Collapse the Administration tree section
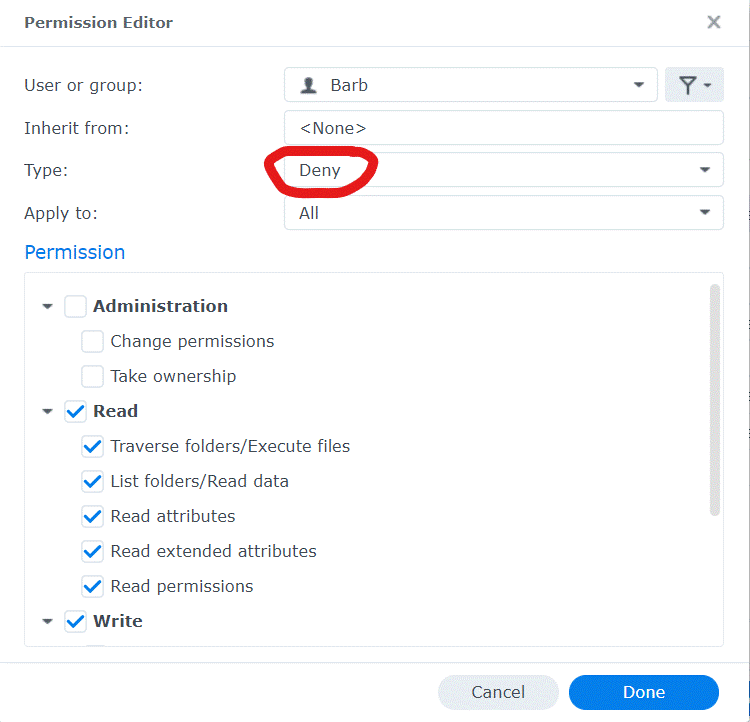This screenshot has width=750, height=722. pyautogui.click(x=47, y=306)
